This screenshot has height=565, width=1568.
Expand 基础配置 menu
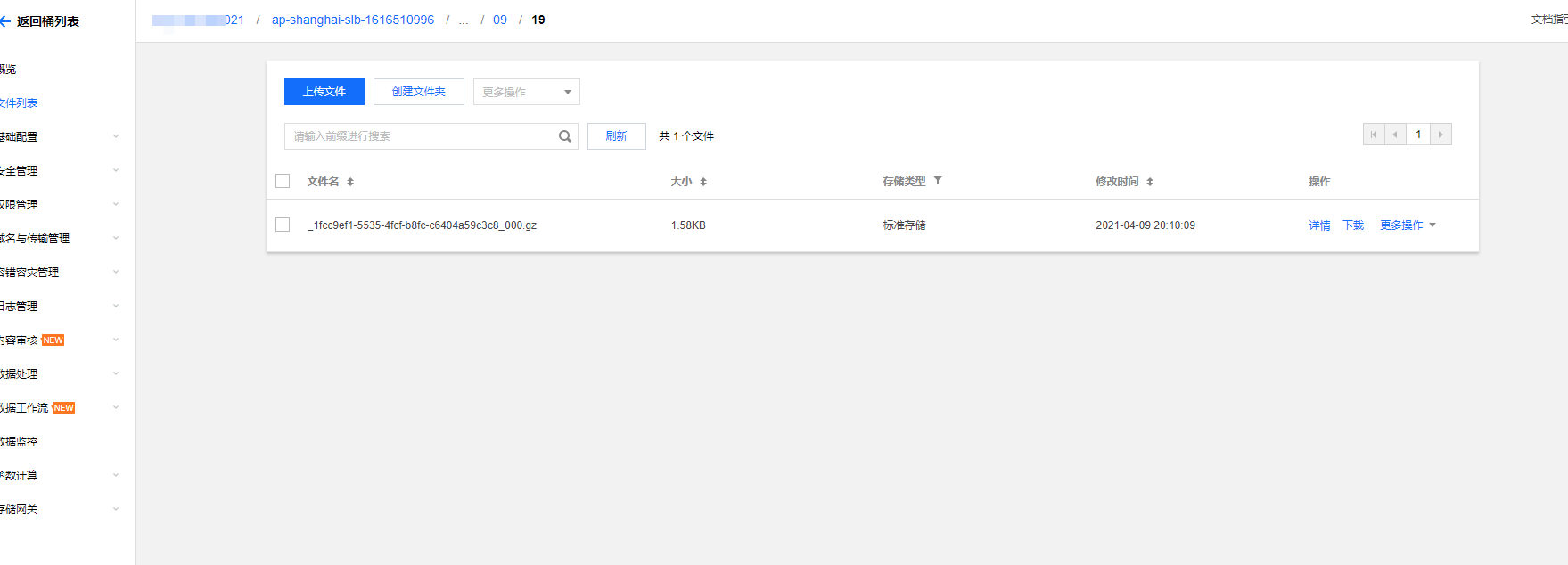[x=116, y=136]
